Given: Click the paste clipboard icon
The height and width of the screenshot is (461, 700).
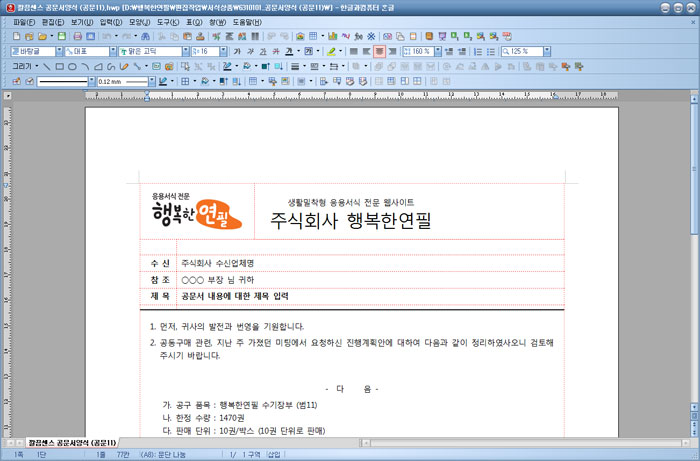Looking at the screenshot, I should pyautogui.click(x=188, y=36).
